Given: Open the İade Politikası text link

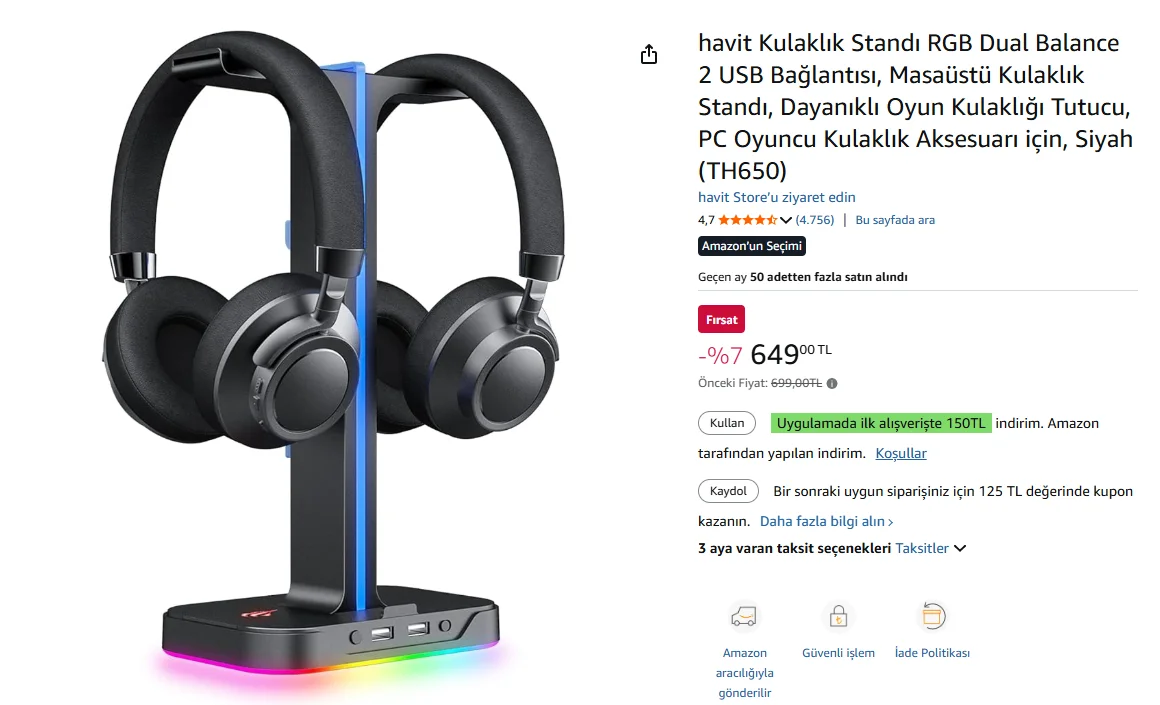Looking at the screenshot, I should [932, 653].
